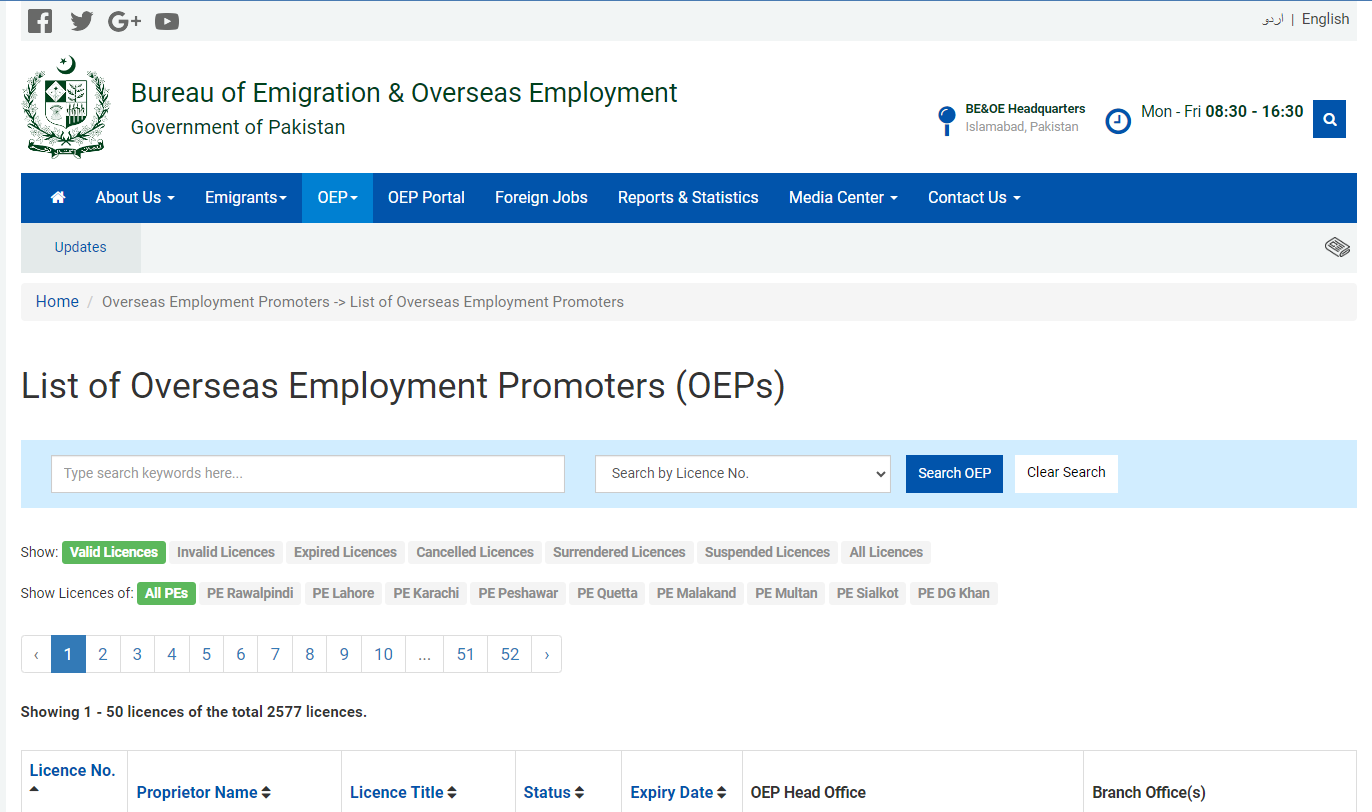Go to pagination page 5
This screenshot has width=1372, height=812.
206,655
